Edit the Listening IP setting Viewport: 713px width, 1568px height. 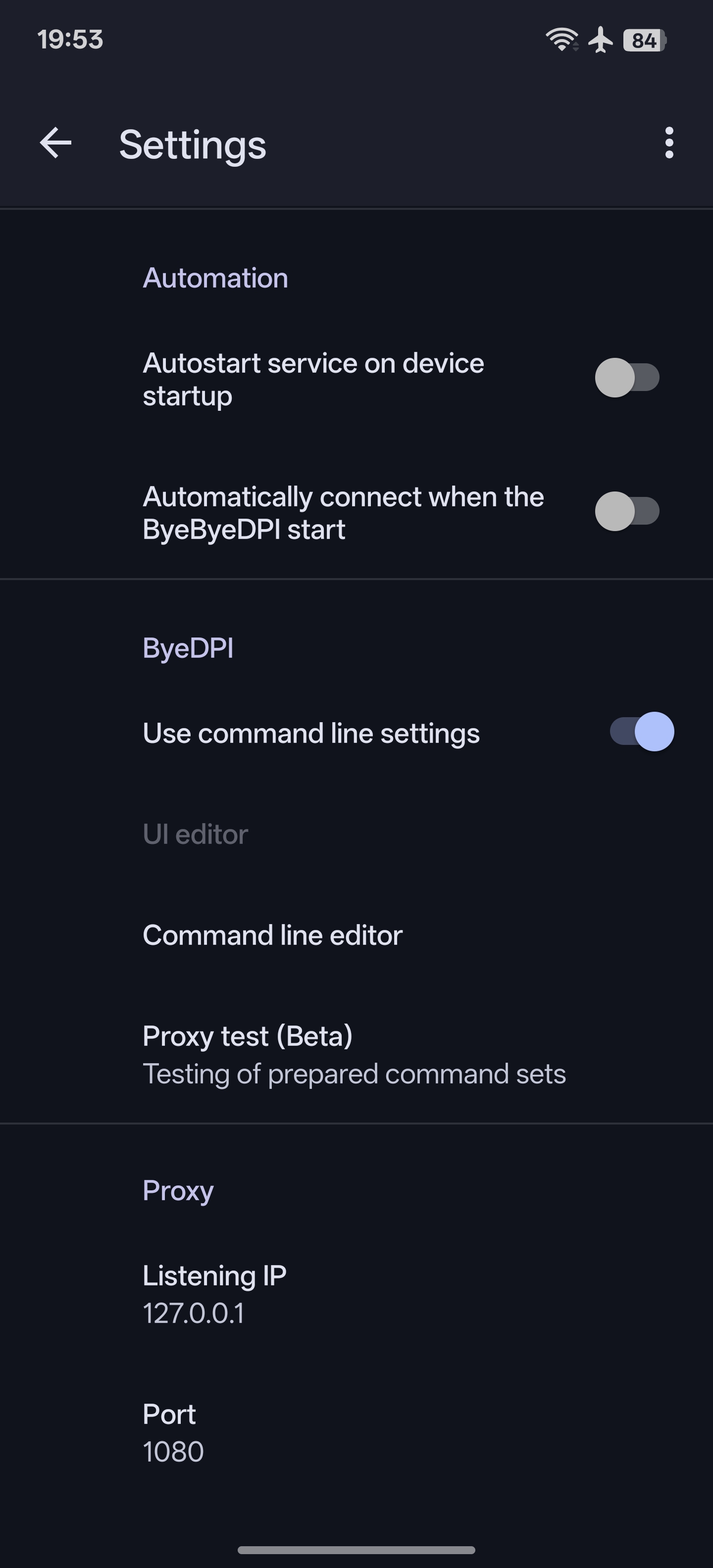coord(214,1293)
